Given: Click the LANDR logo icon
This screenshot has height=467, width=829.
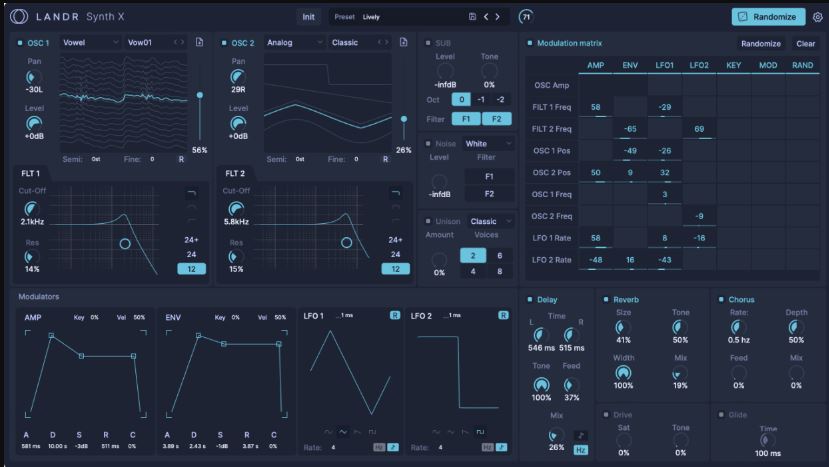Looking at the screenshot, I should pyautogui.click(x=19, y=16).
